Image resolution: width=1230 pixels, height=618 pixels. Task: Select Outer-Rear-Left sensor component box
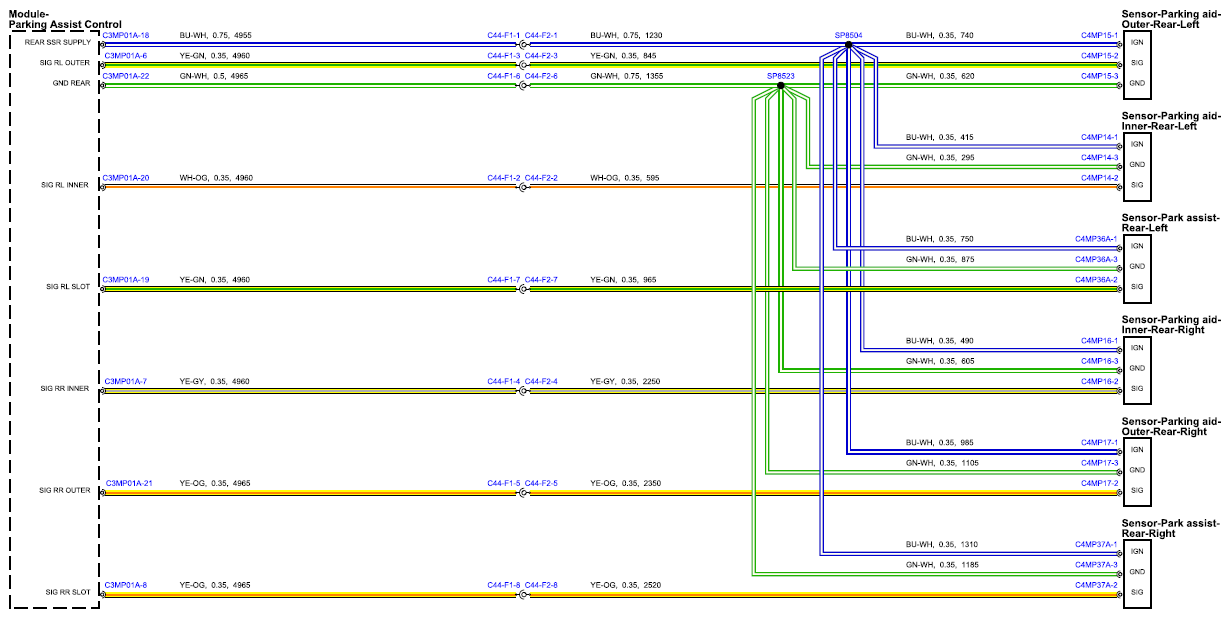coord(1138,63)
